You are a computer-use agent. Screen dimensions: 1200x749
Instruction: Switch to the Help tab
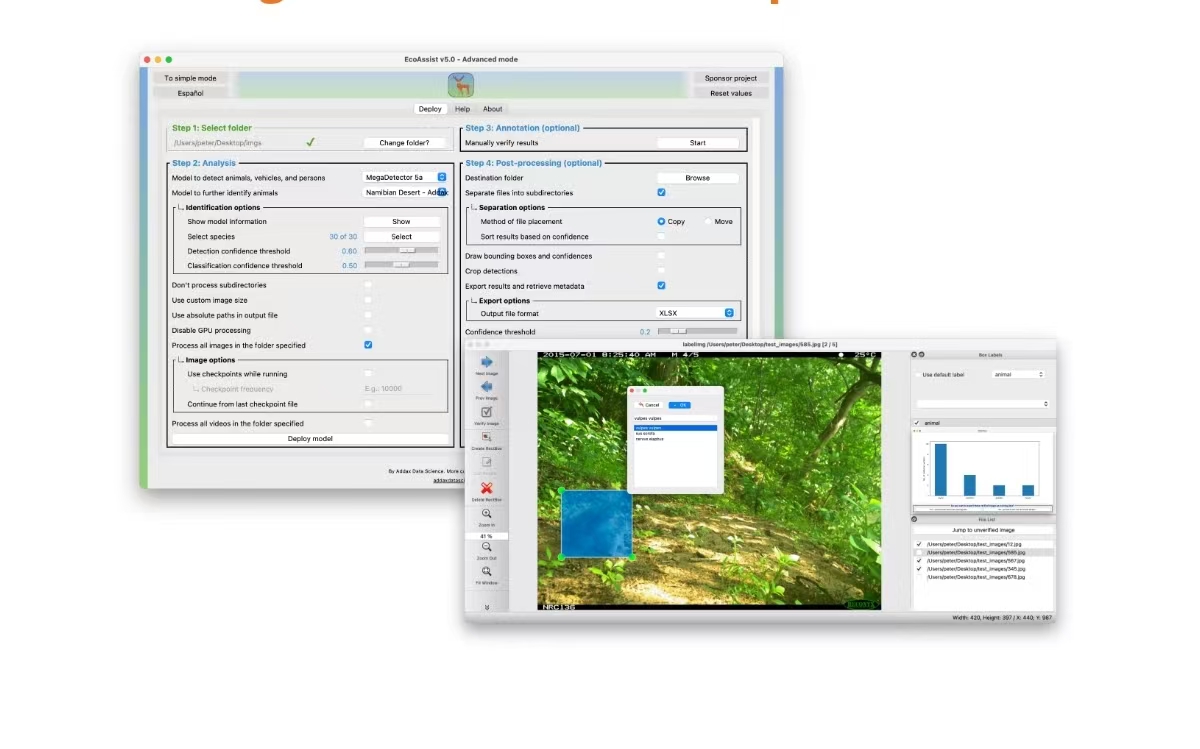click(462, 109)
